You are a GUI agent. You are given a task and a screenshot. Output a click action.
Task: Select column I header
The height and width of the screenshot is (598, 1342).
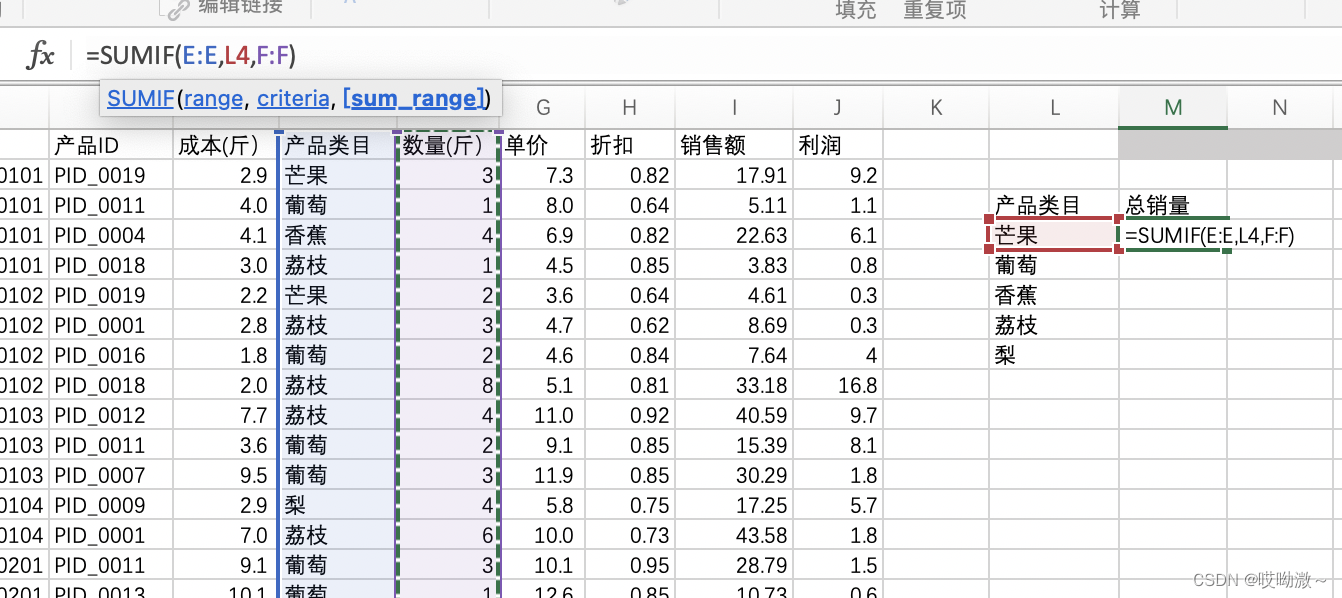[734, 108]
